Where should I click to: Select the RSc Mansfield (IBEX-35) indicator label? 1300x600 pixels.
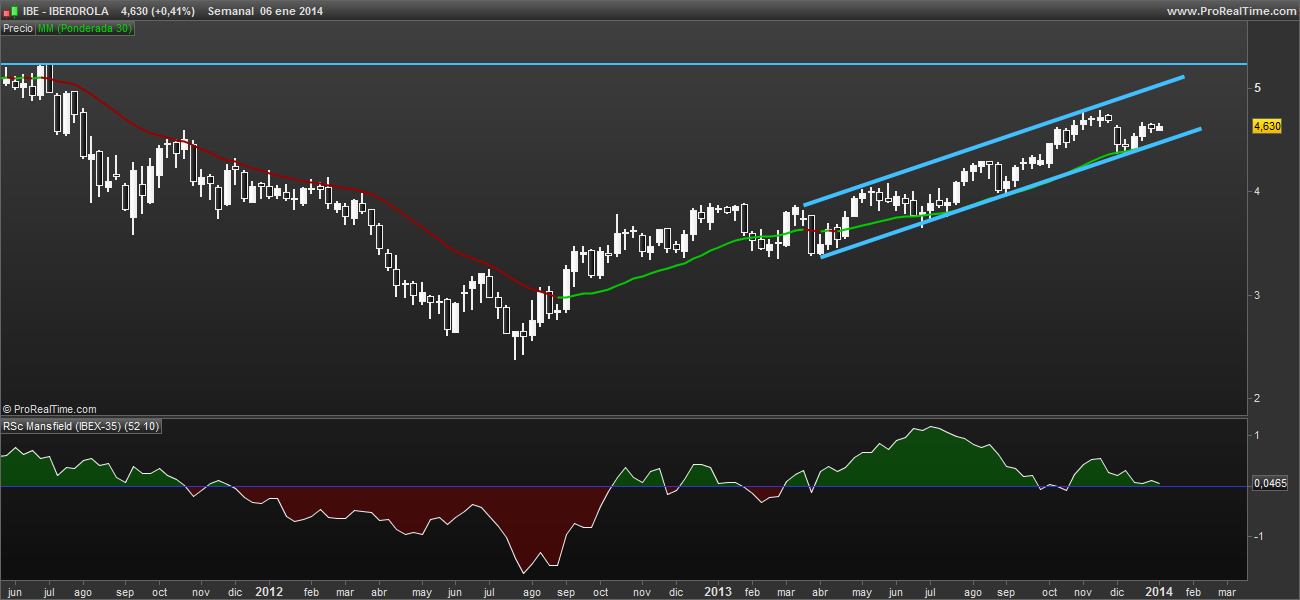tap(82, 426)
